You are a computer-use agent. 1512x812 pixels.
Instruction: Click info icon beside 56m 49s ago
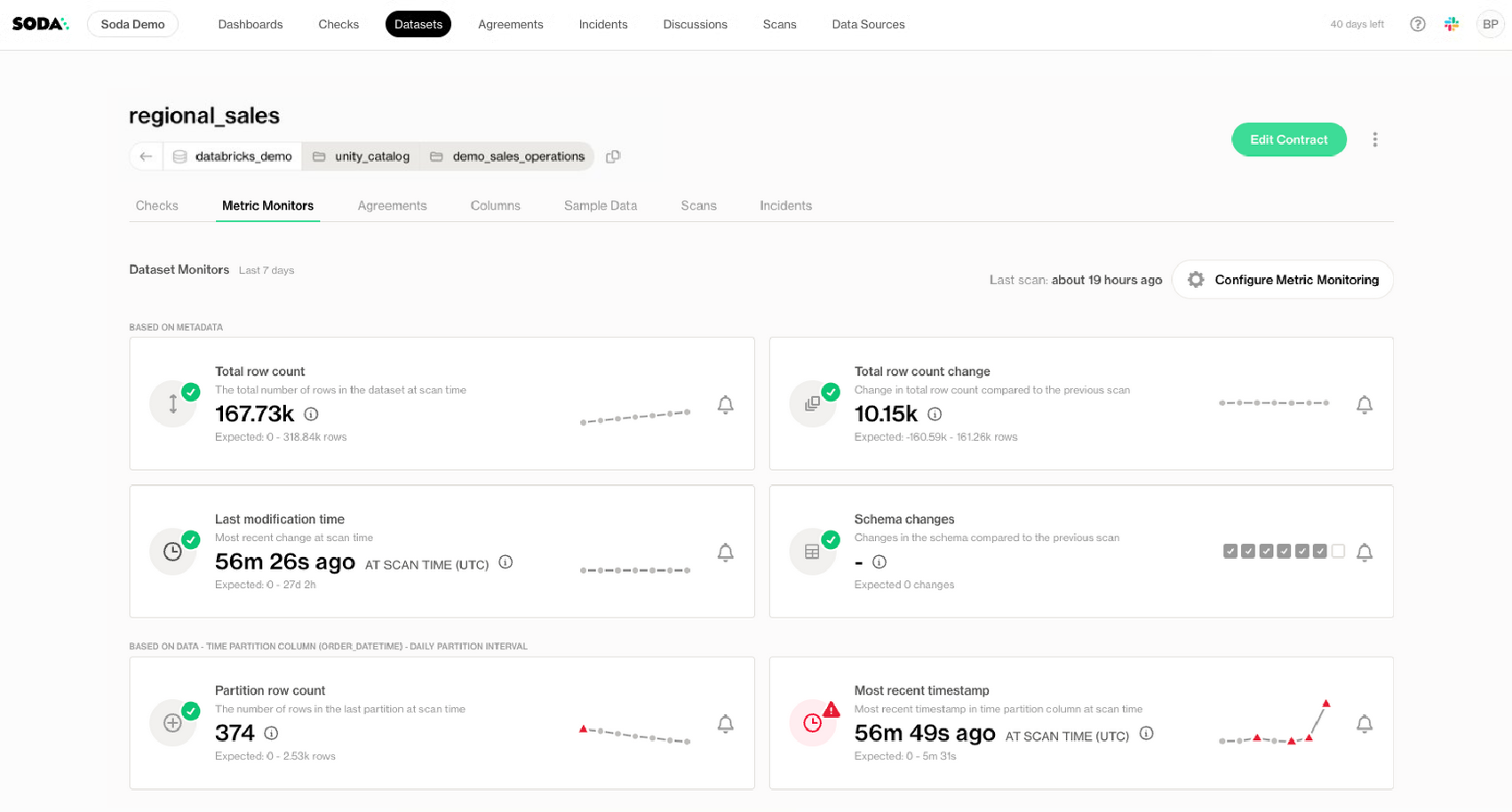pyautogui.click(x=1147, y=733)
